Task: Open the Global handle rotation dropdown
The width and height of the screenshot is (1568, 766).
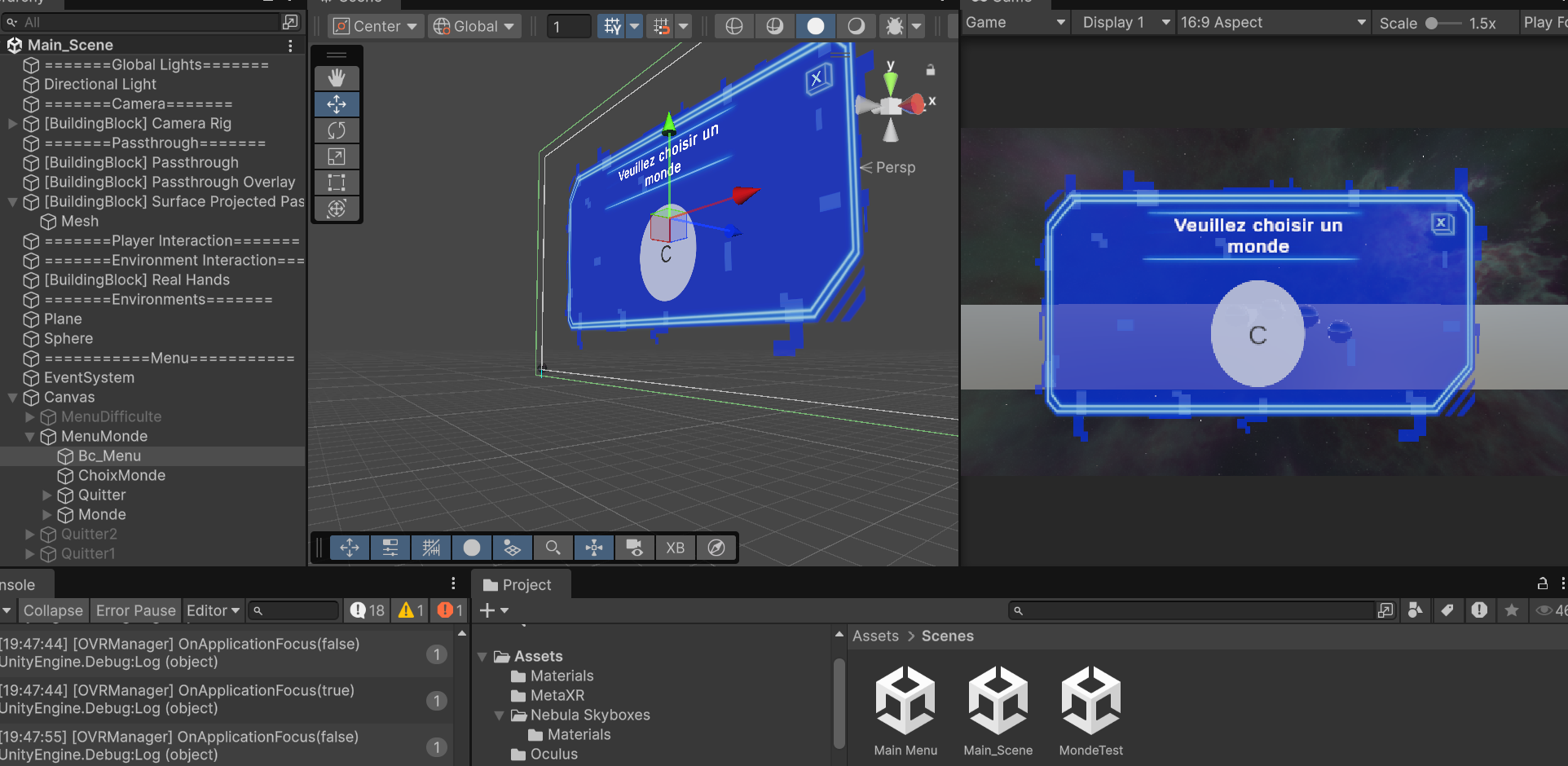Action: pyautogui.click(x=474, y=27)
